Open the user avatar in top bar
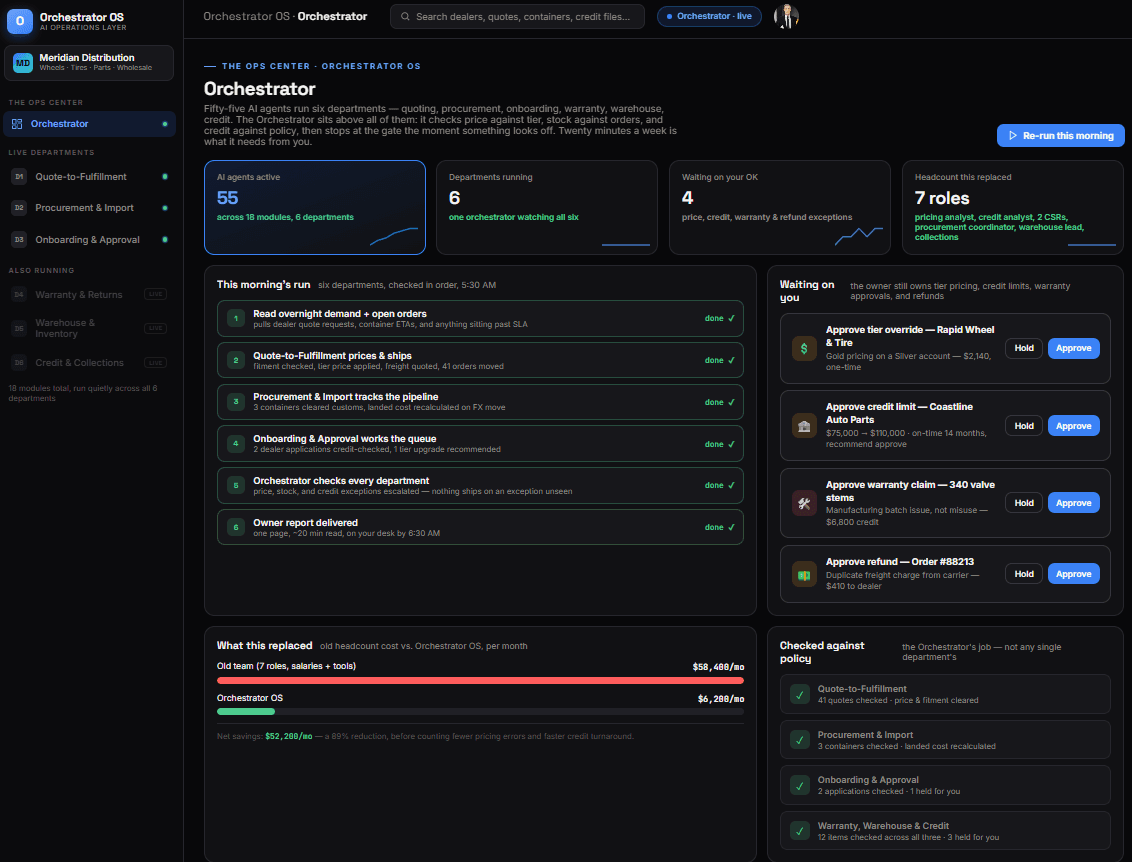 click(786, 17)
